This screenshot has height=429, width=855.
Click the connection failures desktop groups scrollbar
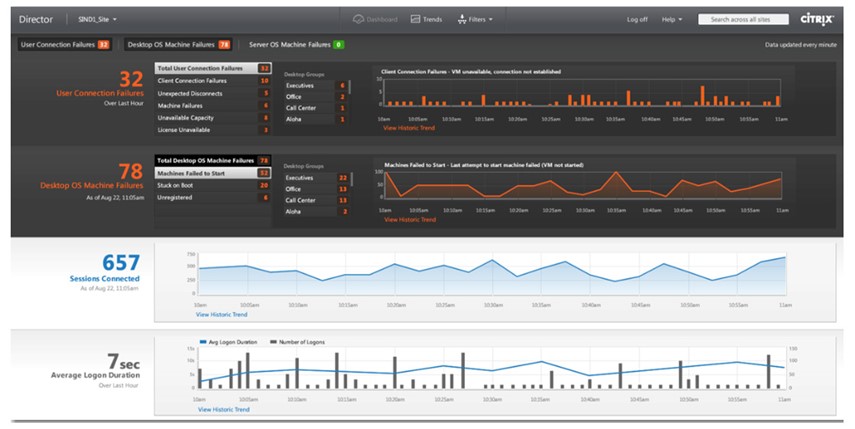(x=350, y=87)
